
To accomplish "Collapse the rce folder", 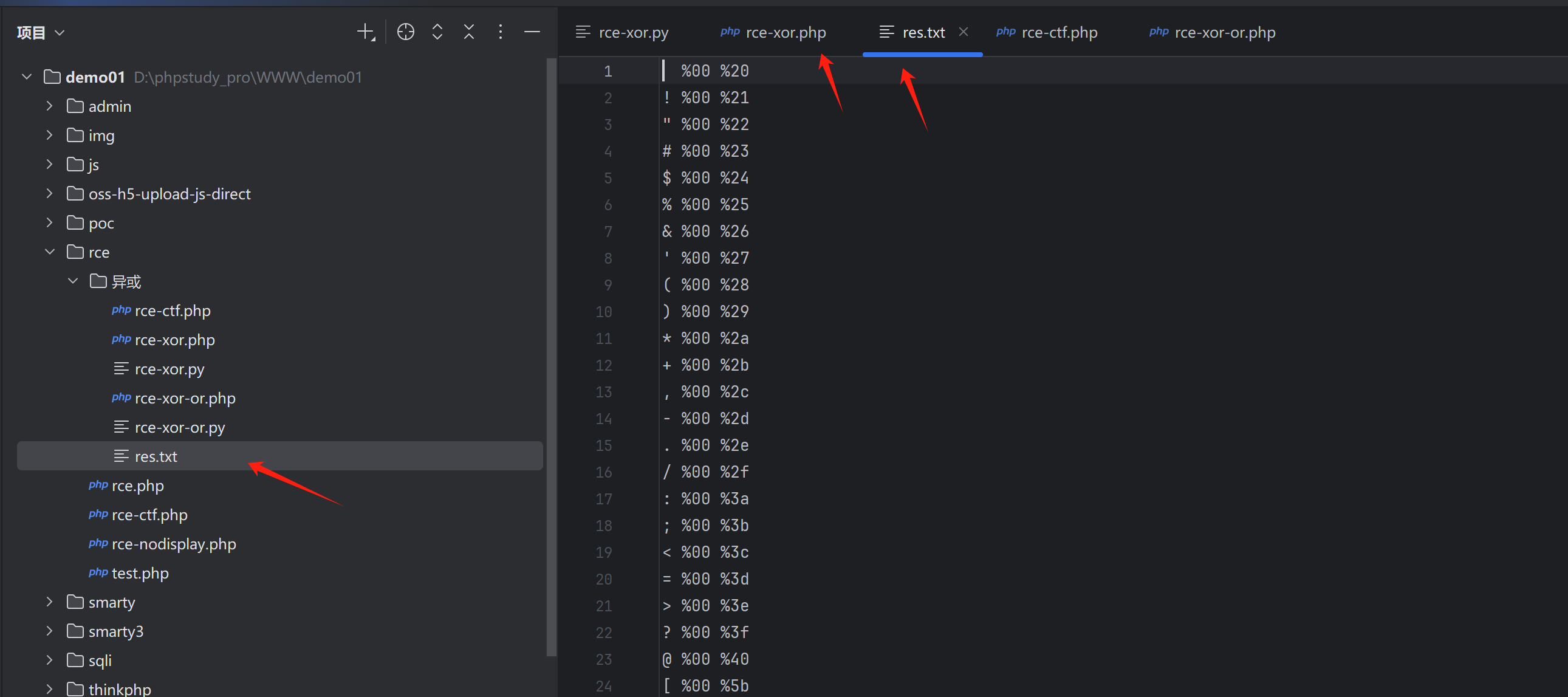I will 50,252.
